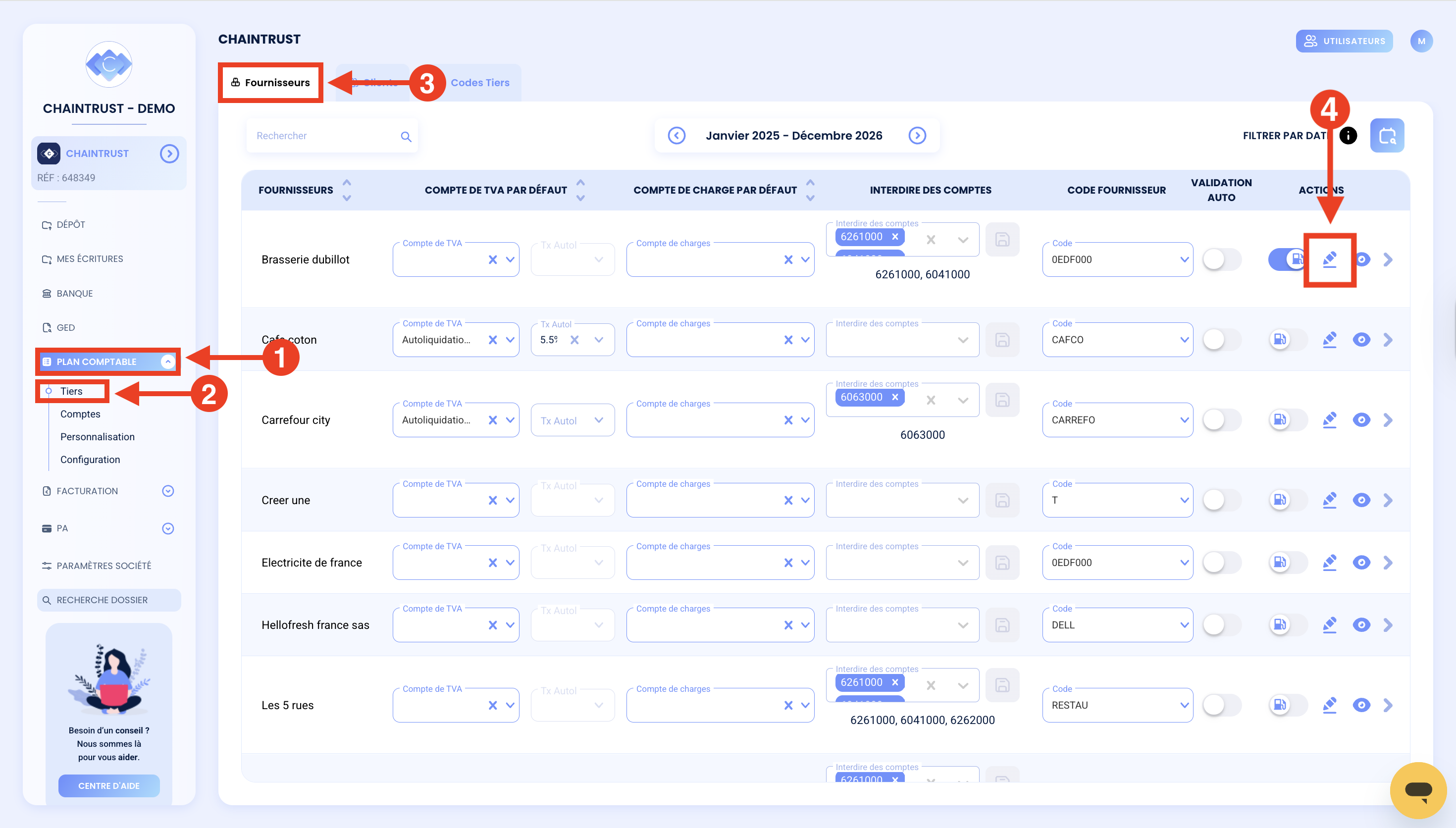Toggle validation auto for Brasserie dubillot
The width and height of the screenshot is (1456, 828).
coord(1221,259)
